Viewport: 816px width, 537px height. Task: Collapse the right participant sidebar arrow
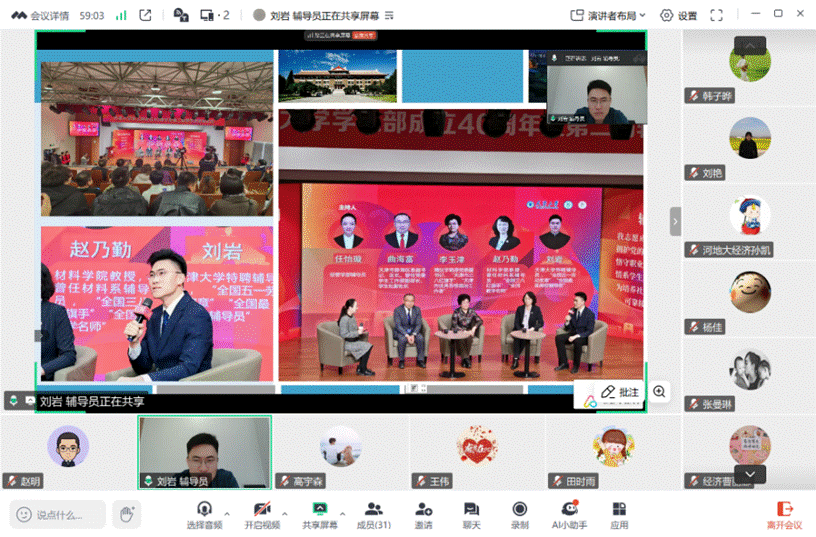pyautogui.click(x=675, y=221)
